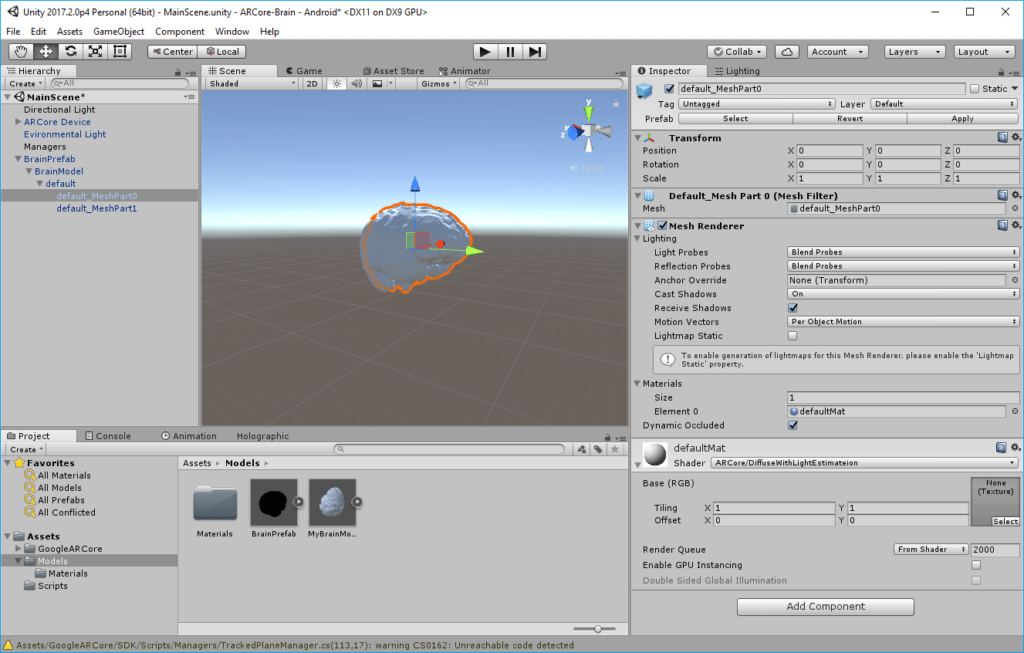The image size is (1024, 653).
Task: Toggle the 2D scene view mode
Action: [312, 84]
